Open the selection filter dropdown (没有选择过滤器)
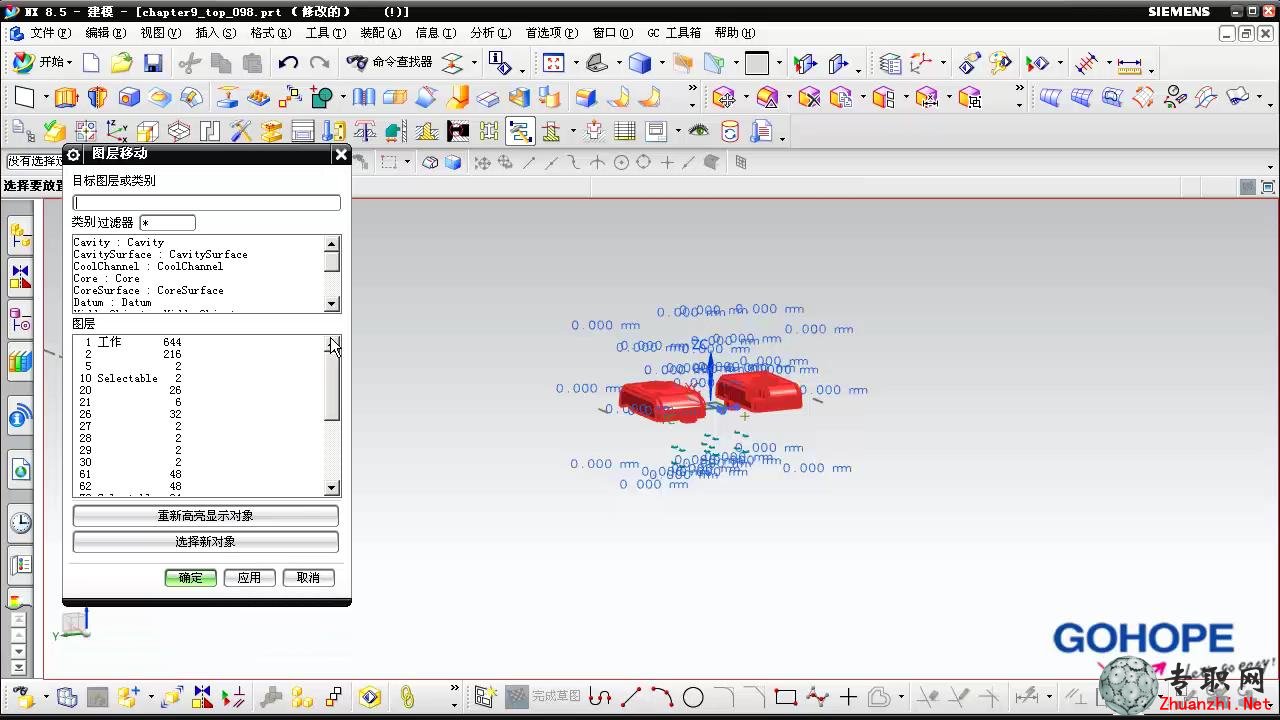The image size is (1280, 720). [x=35, y=161]
